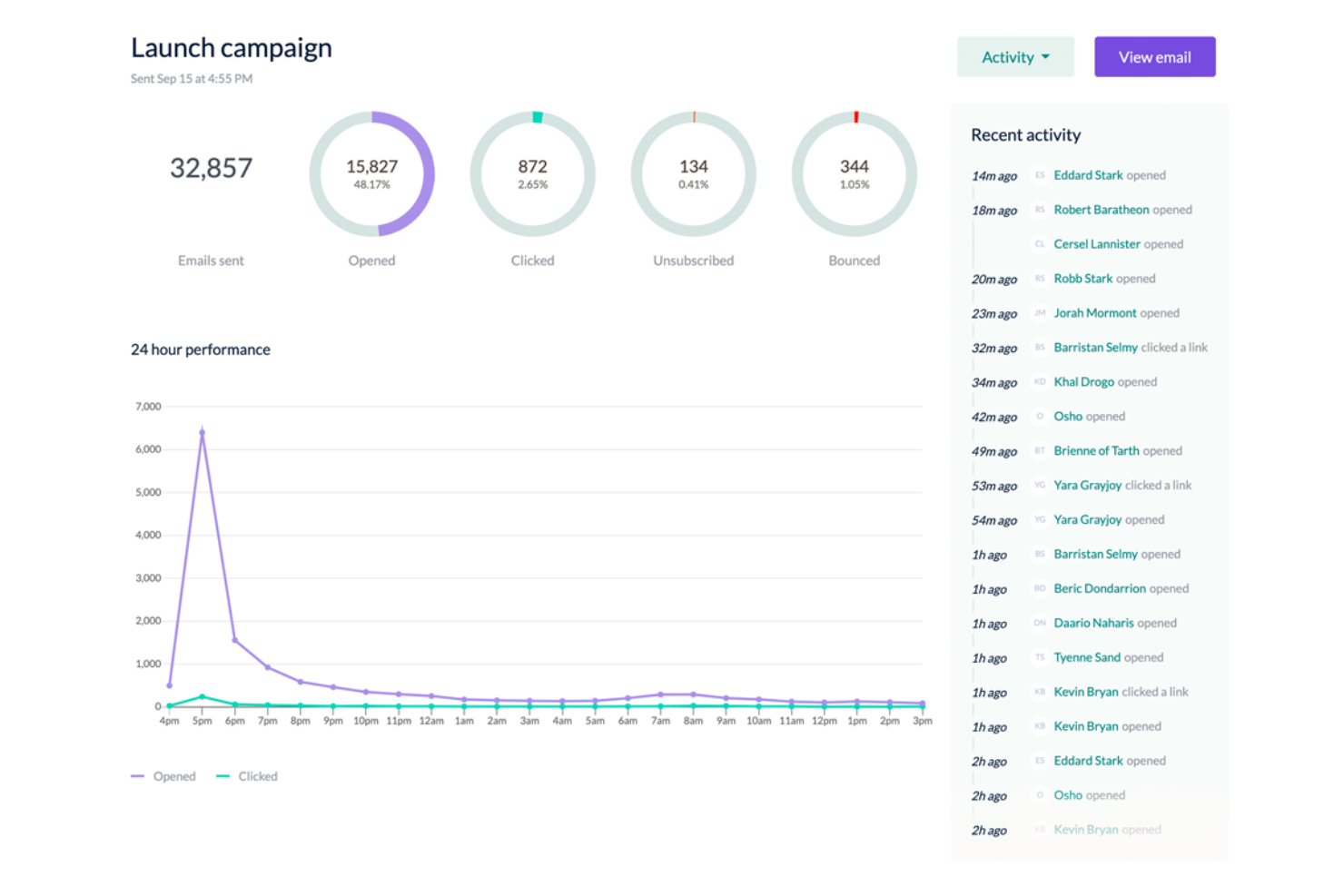1344x896 pixels.
Task: Open the Activity dropdown
Action: (1014, 56)
